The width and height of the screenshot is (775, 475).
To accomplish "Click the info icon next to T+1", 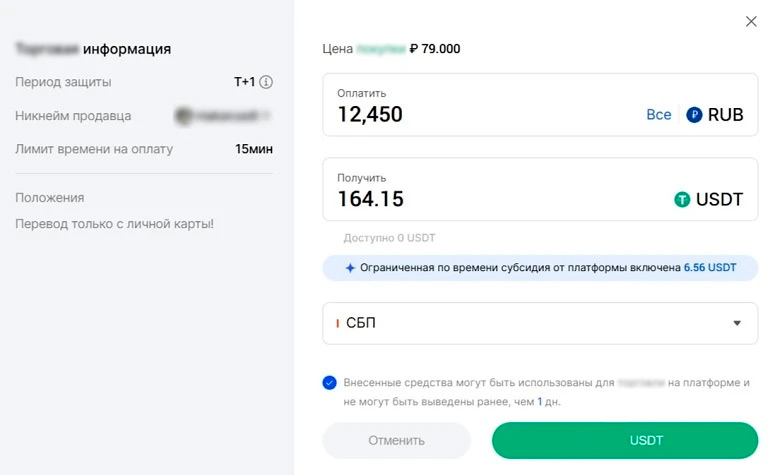I will point(267,82).
